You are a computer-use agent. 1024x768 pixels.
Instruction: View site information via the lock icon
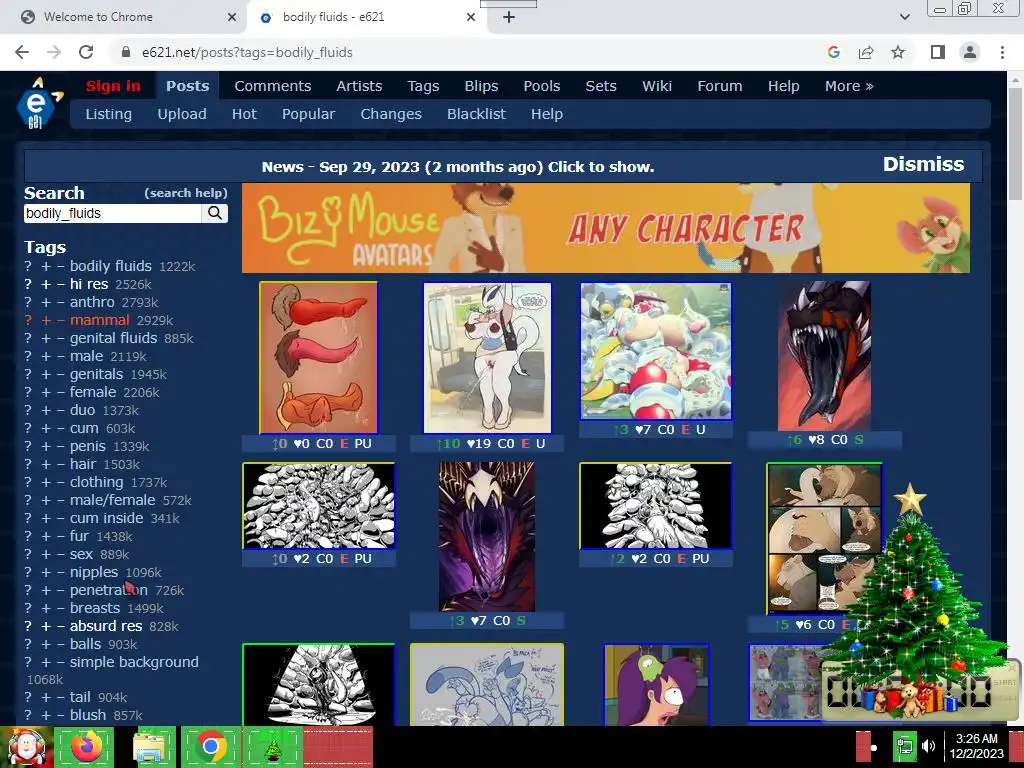click(x=126, y=52)
